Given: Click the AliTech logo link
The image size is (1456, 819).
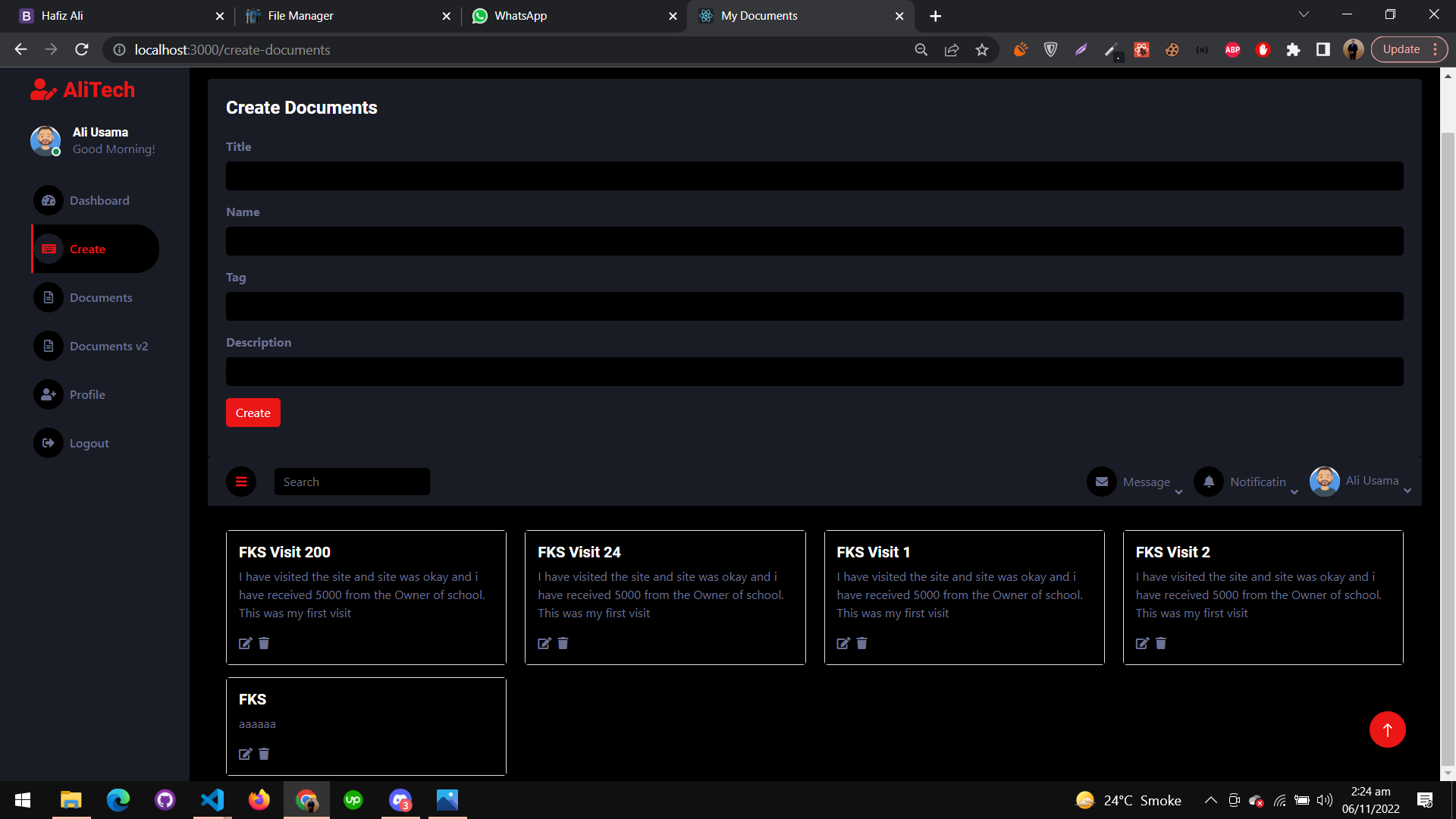Looking at the screenshot, I should [83, 89].
